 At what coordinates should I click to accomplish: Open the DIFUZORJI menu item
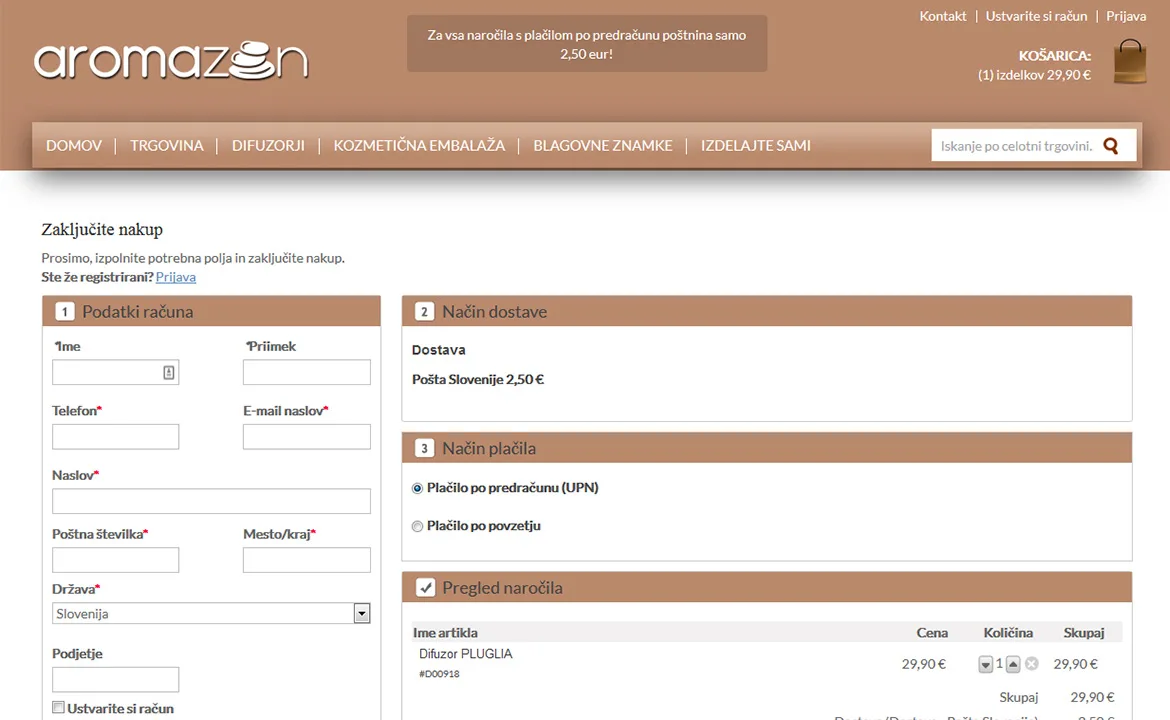click(x=268, y=145)
